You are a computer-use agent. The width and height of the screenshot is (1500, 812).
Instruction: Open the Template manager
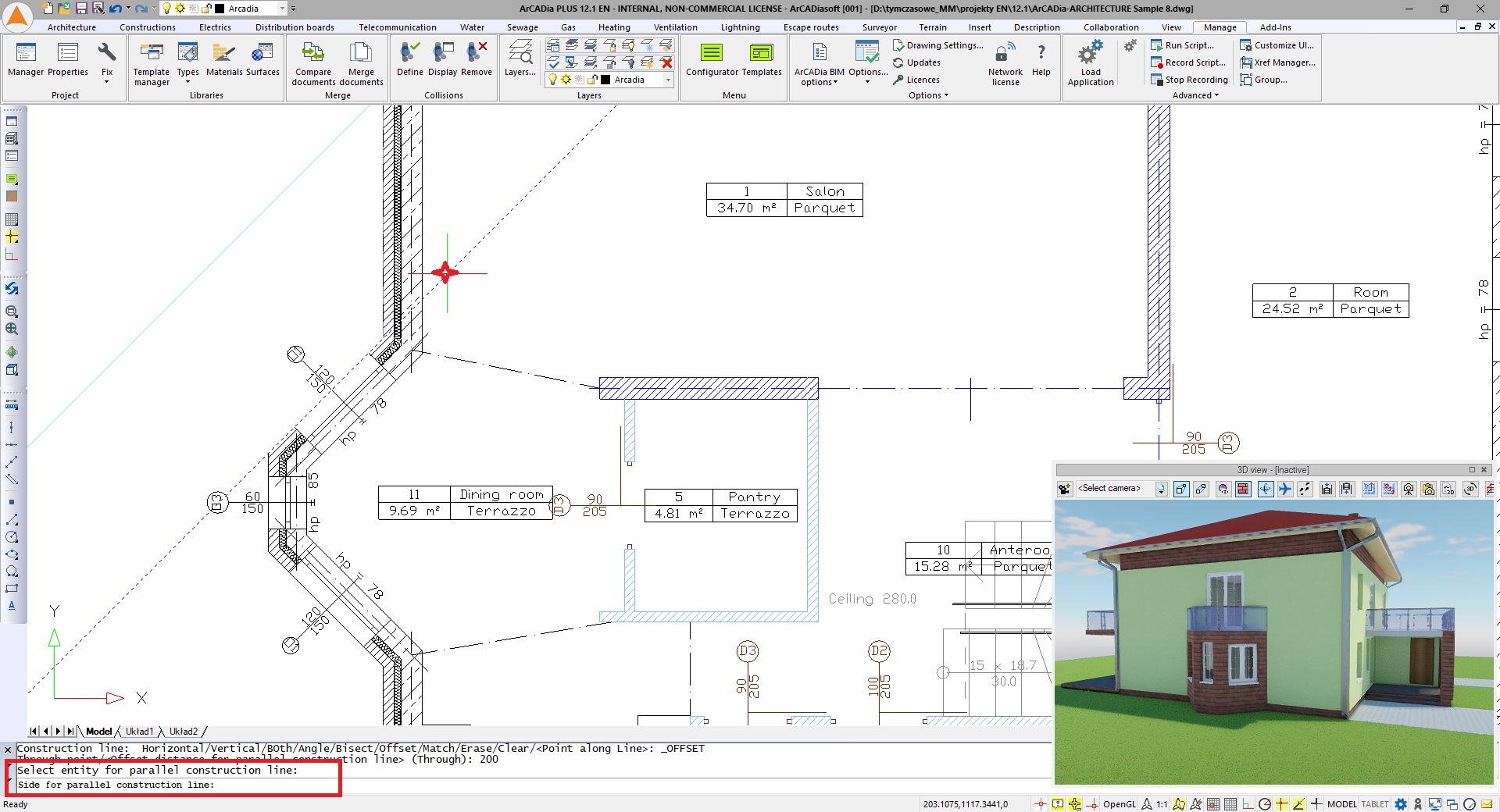[152, 62]
